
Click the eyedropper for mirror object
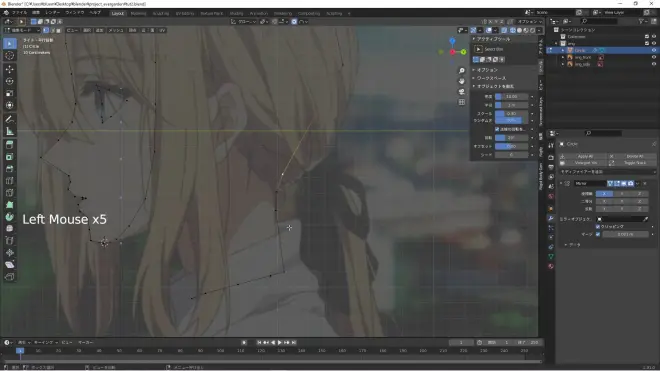pyautogui.click(x=646, y=219)
